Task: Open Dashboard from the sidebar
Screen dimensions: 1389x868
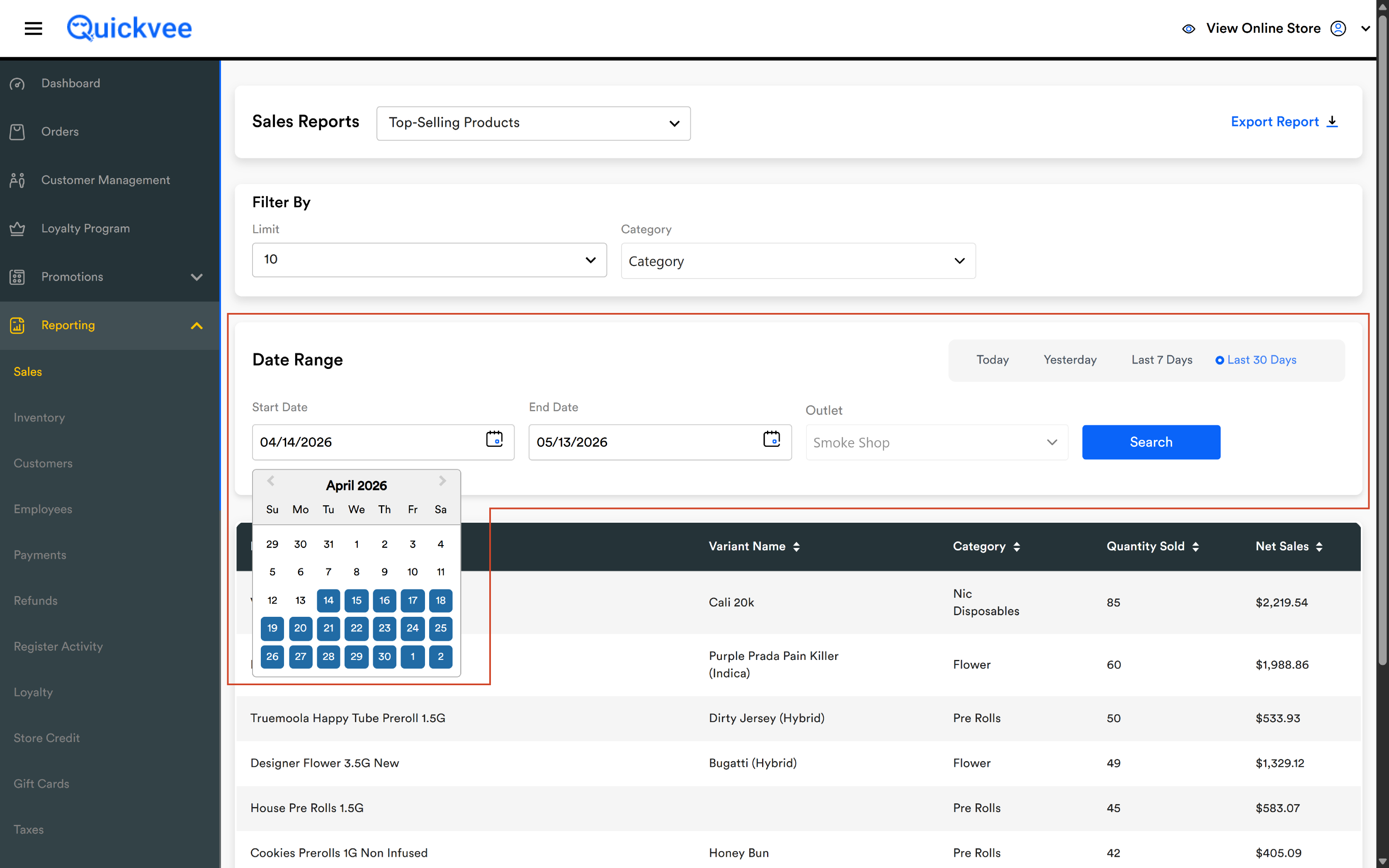Action: 109,84
